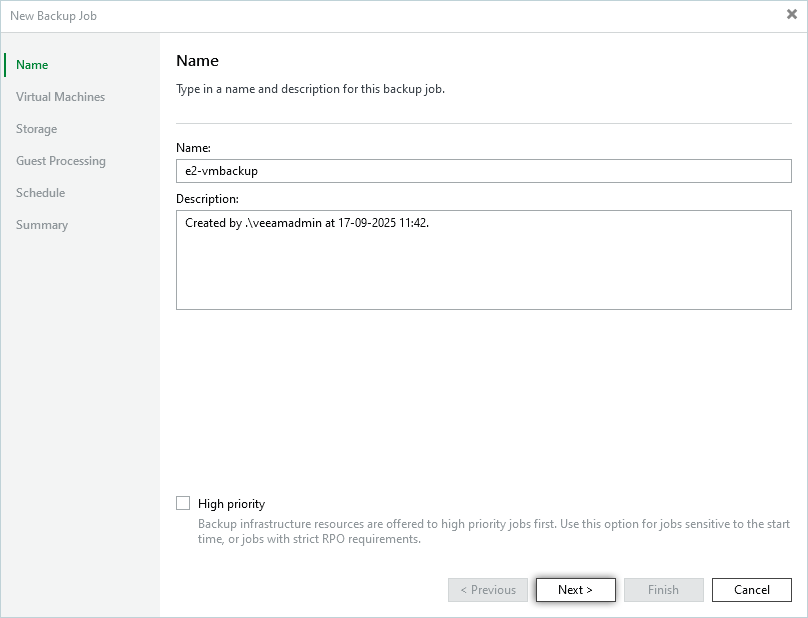The image size is (808, 618).
Task: Close the New Backup Job dialog
Action: [x=791, y=15]
